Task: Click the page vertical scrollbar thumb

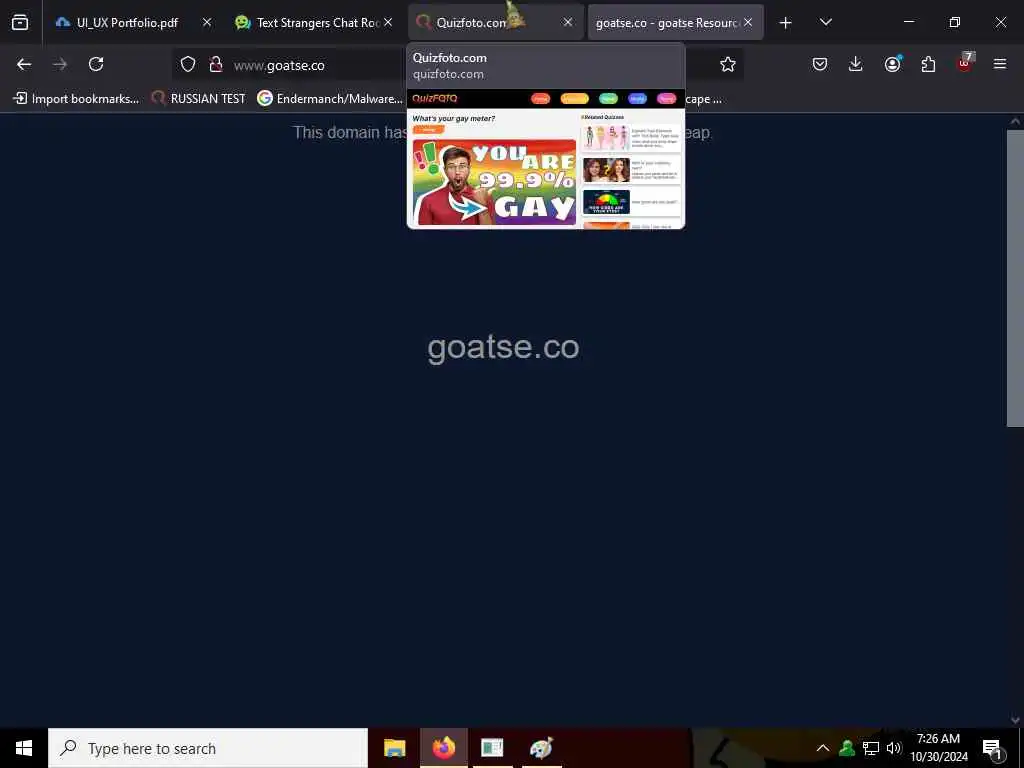Action: pos(1015,278)
